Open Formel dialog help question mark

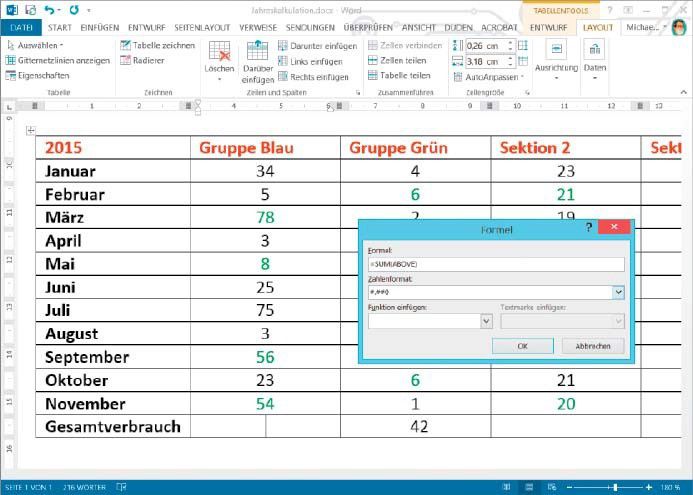589,228
